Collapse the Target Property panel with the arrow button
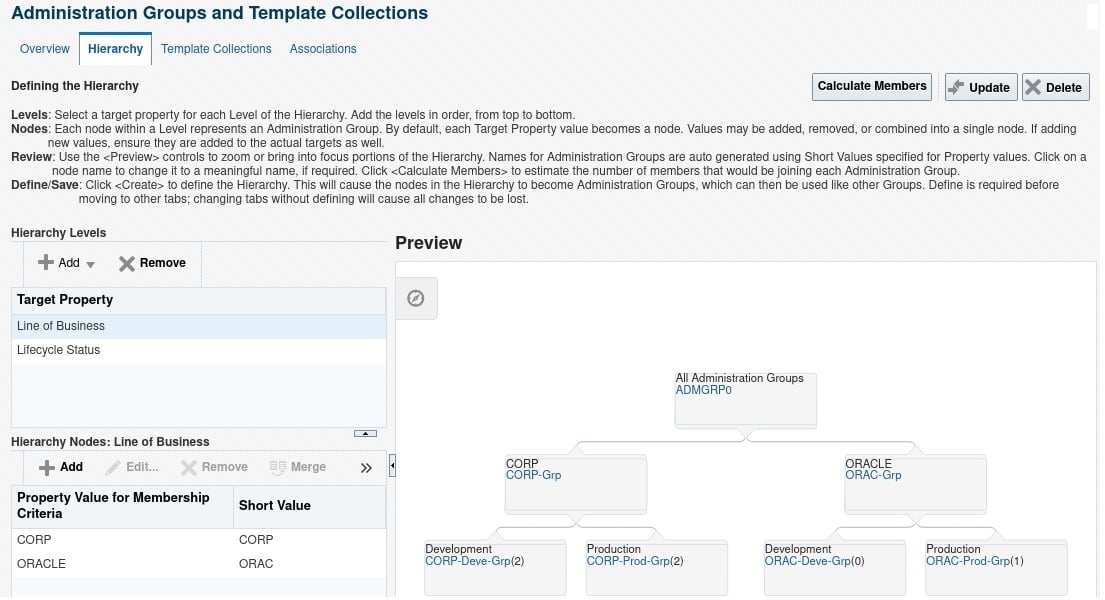This screenshot has height=600, width=1105. coord(365,432)
